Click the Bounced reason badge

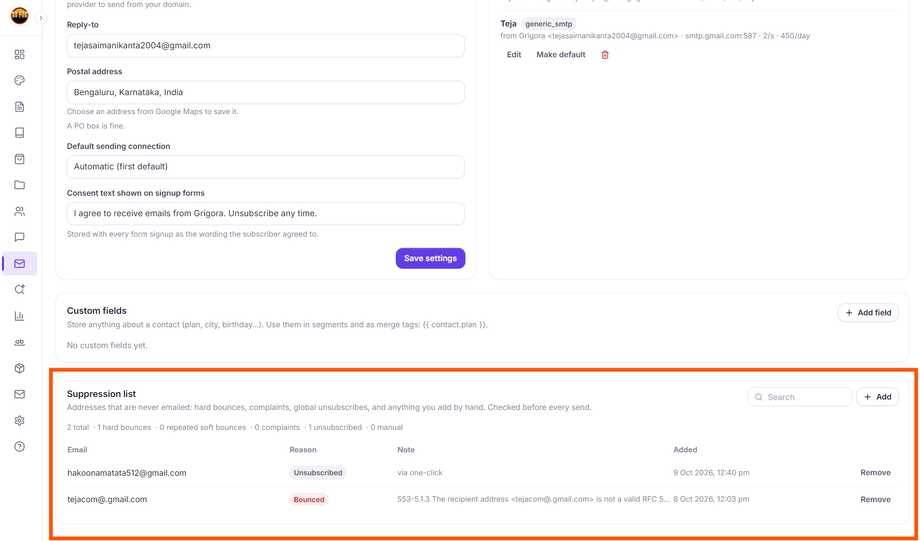pyautogui.click(x=309, y=499)
